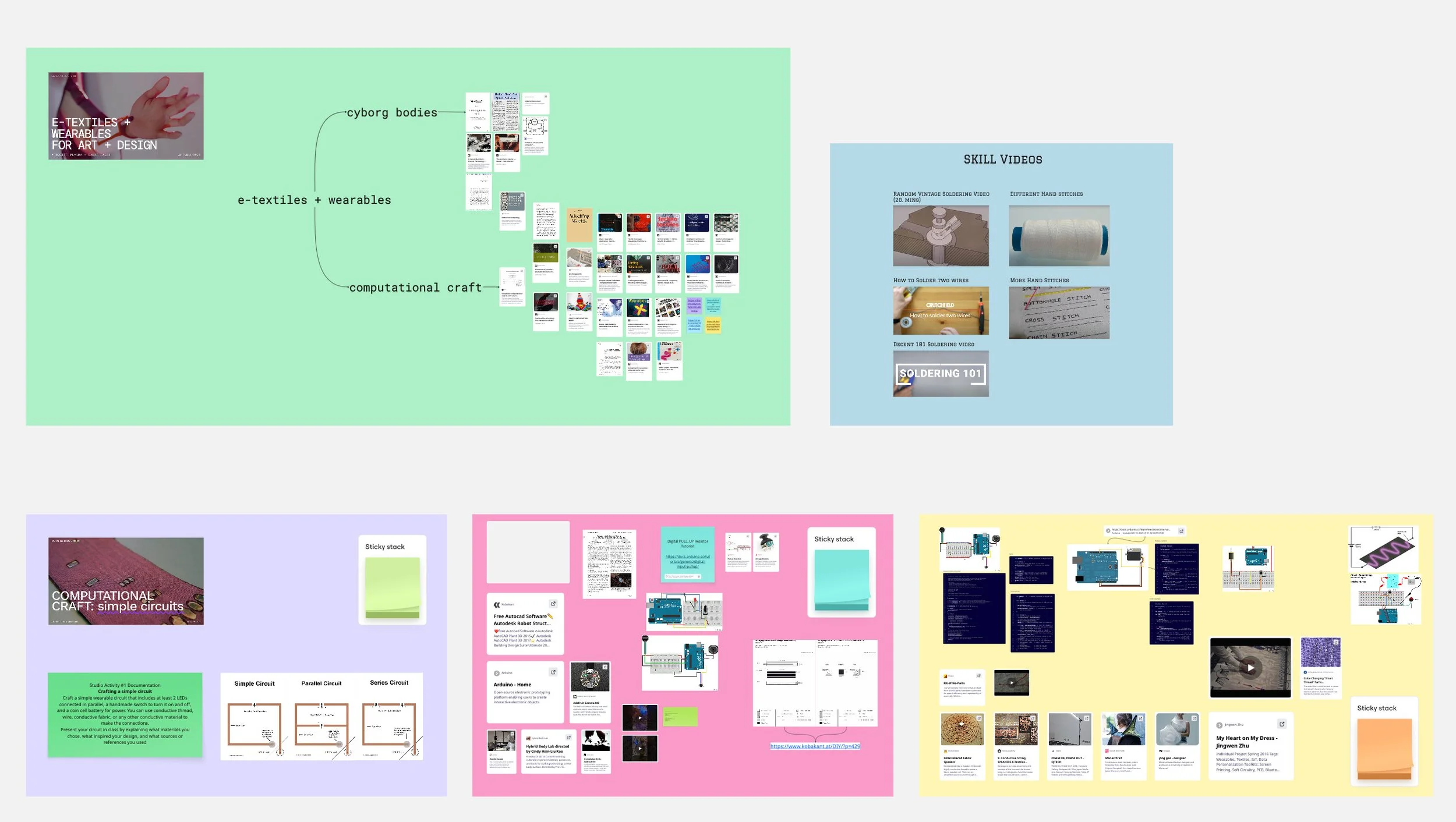
Task: Click the E-Textiles + Wearables title slide image
Action: (126, 116)
